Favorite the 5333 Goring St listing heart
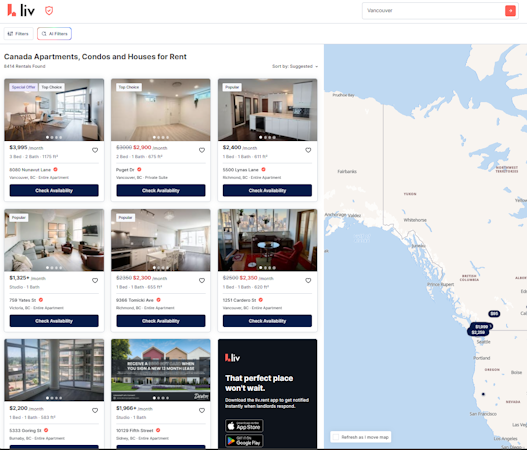This screenshot has width=527, height=450. tap(95, 411)
